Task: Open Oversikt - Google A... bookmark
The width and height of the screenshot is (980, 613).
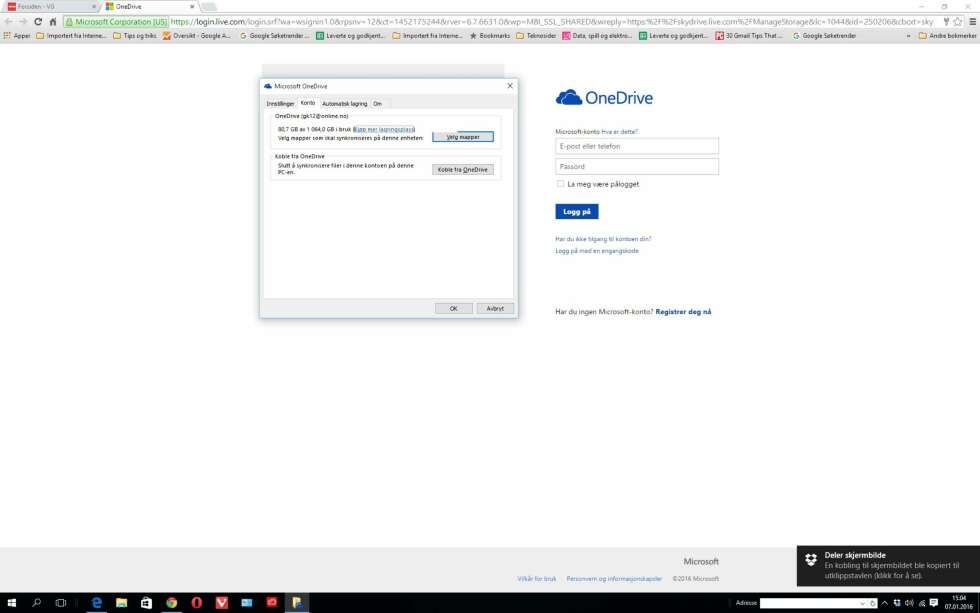Action: click(x=196, y=36)
